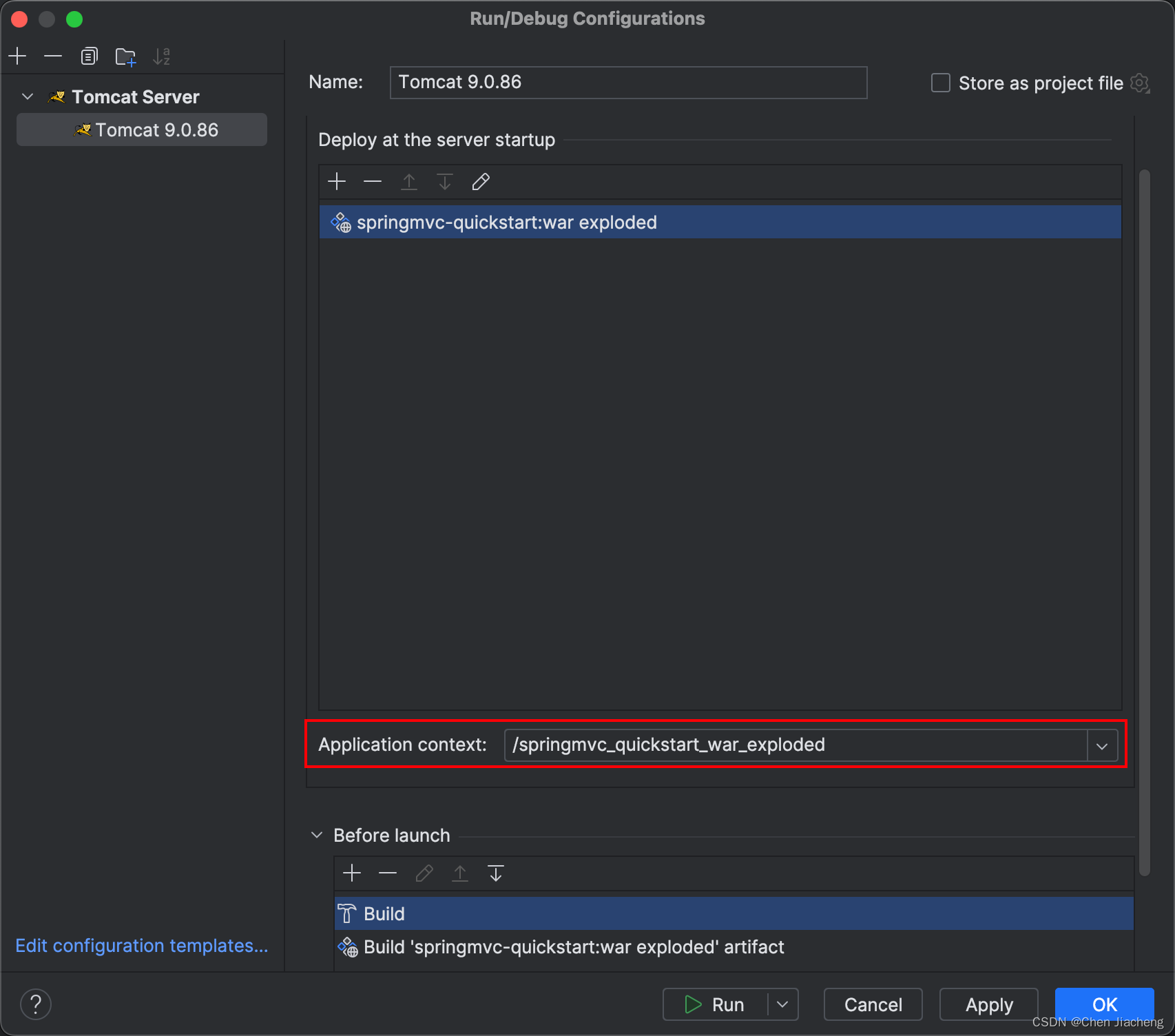Collapse the Tomcat Server tree node

coord(28,96)
